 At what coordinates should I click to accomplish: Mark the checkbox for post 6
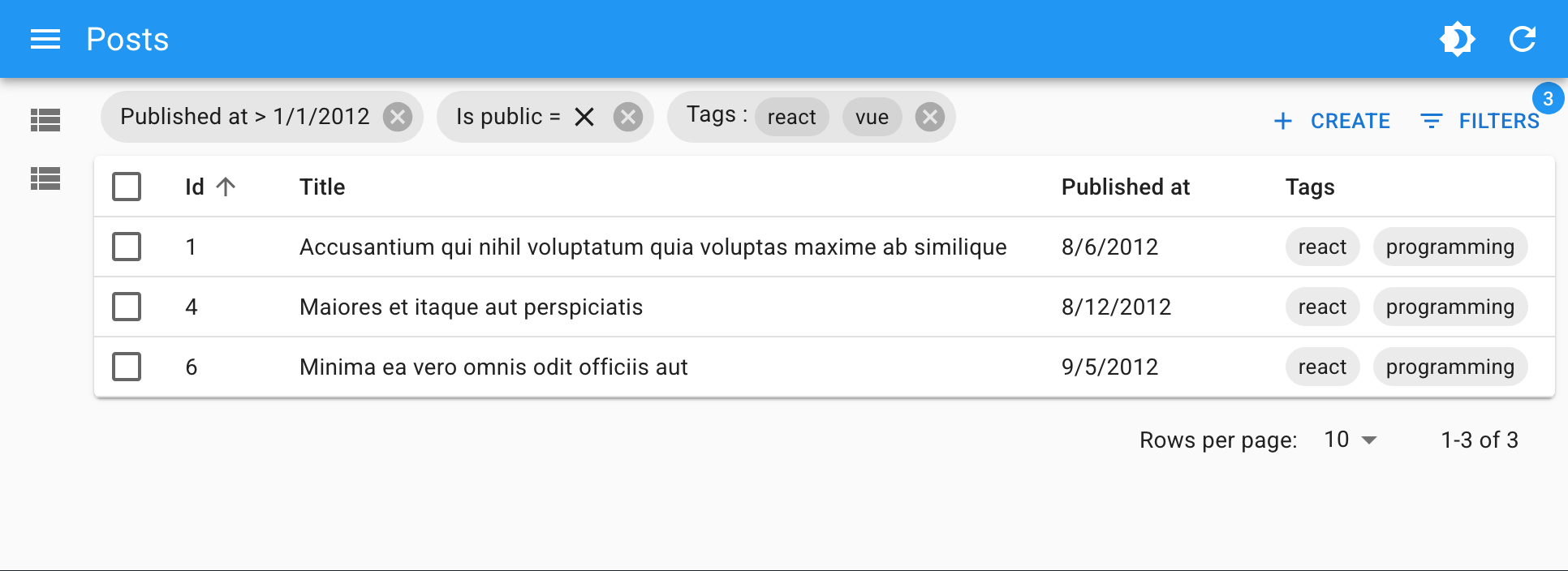pos(127,367)
